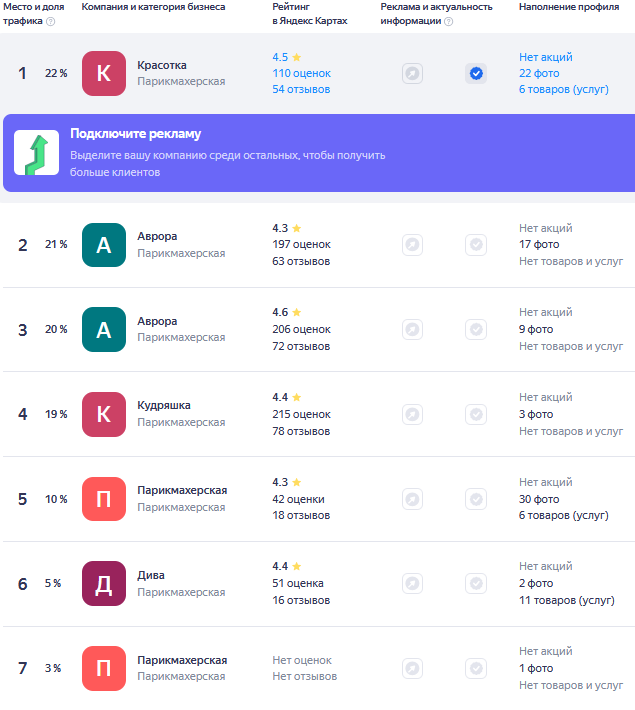Click the advertising icon in the 'Нет оценок' row

[x=412, y=668]
